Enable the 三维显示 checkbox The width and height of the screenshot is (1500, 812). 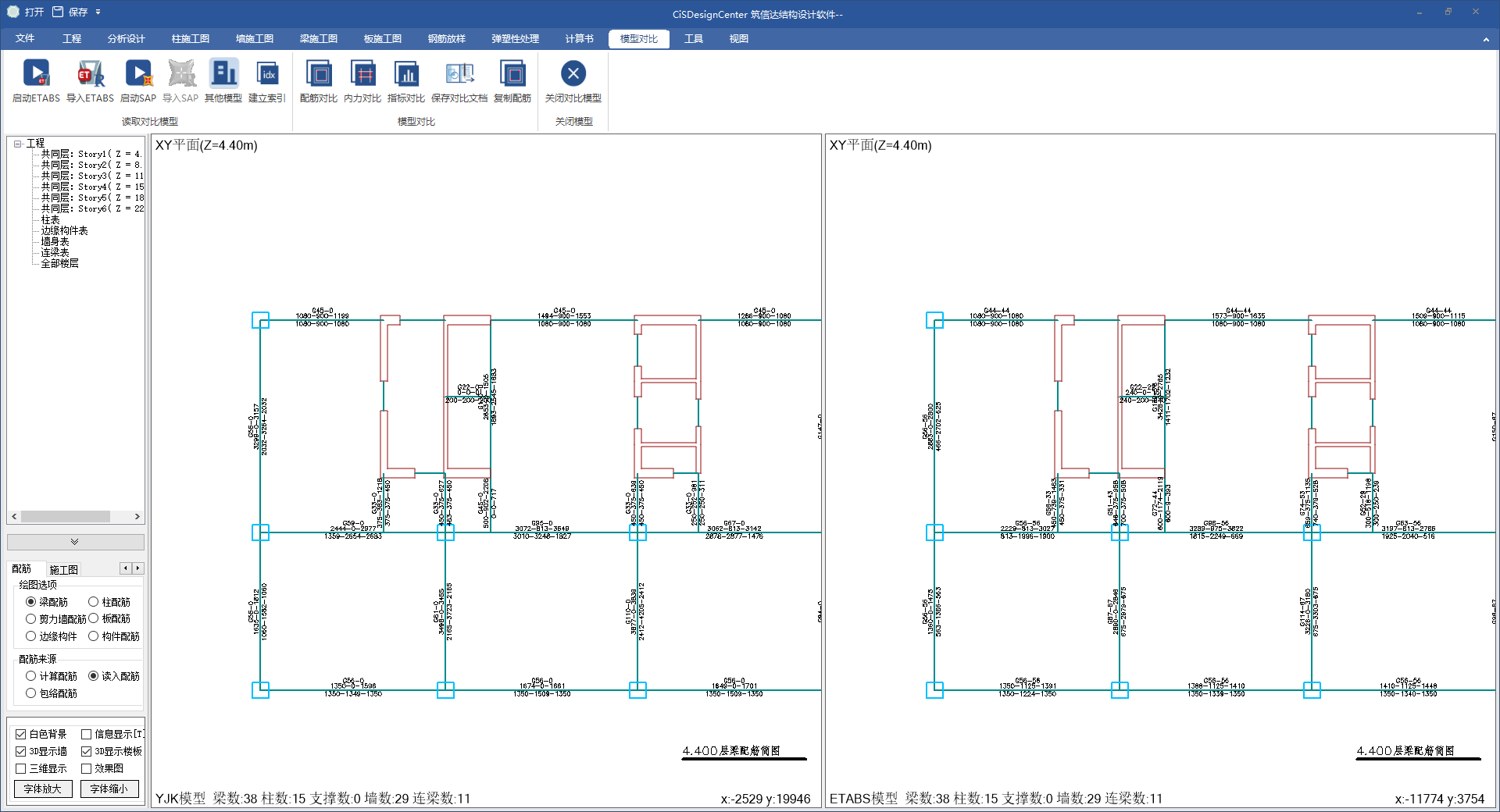(21, 769)
